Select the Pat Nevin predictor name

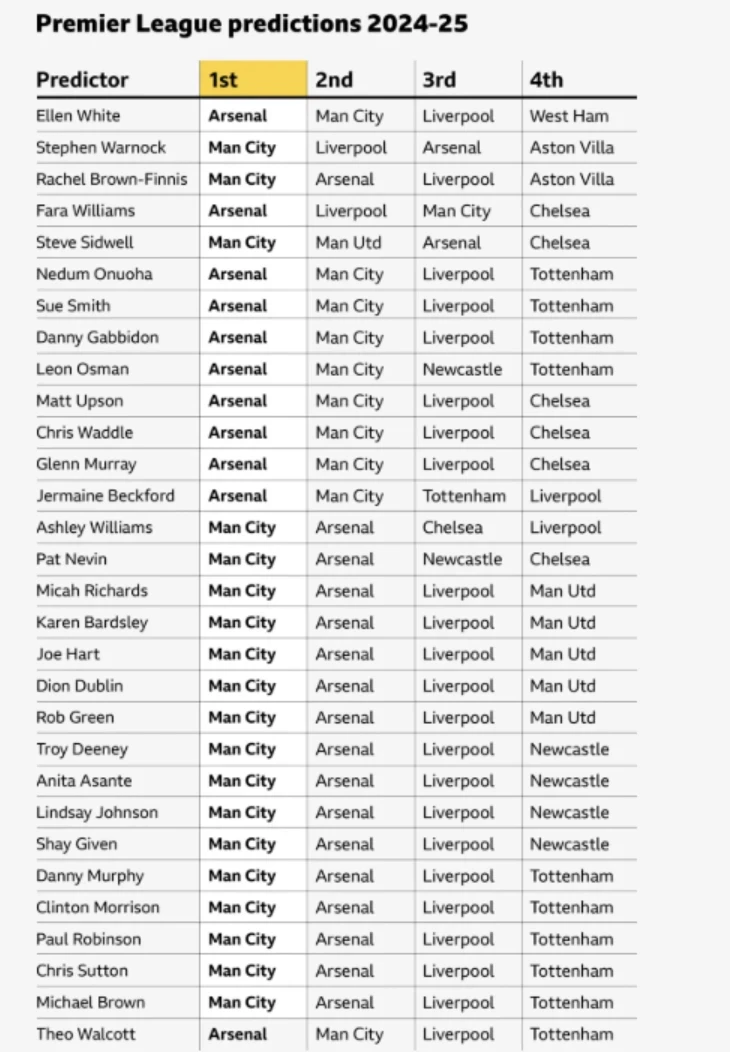click(71, 560)
